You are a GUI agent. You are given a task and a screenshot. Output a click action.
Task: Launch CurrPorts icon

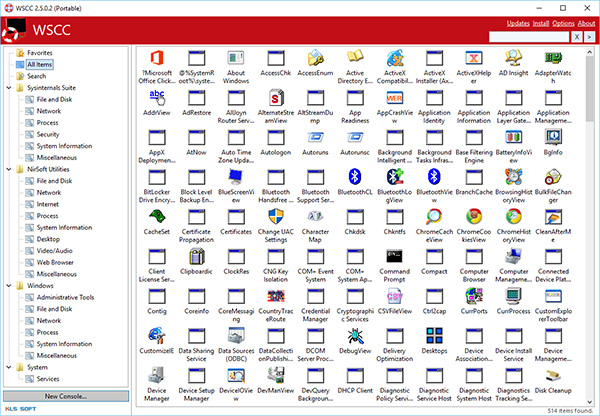click(474, 296)
